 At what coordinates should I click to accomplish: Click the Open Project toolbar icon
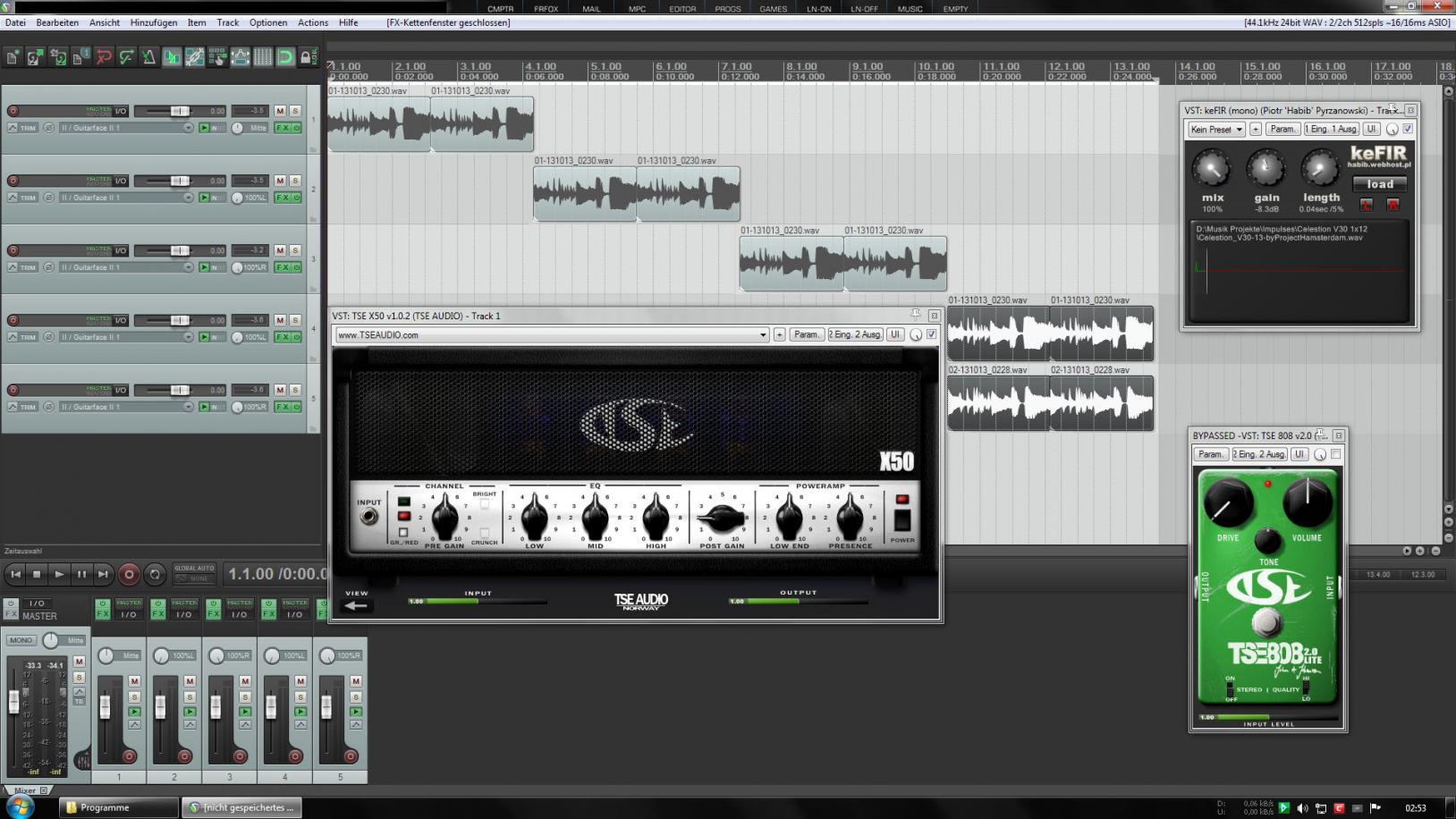(x=35, y=57)
